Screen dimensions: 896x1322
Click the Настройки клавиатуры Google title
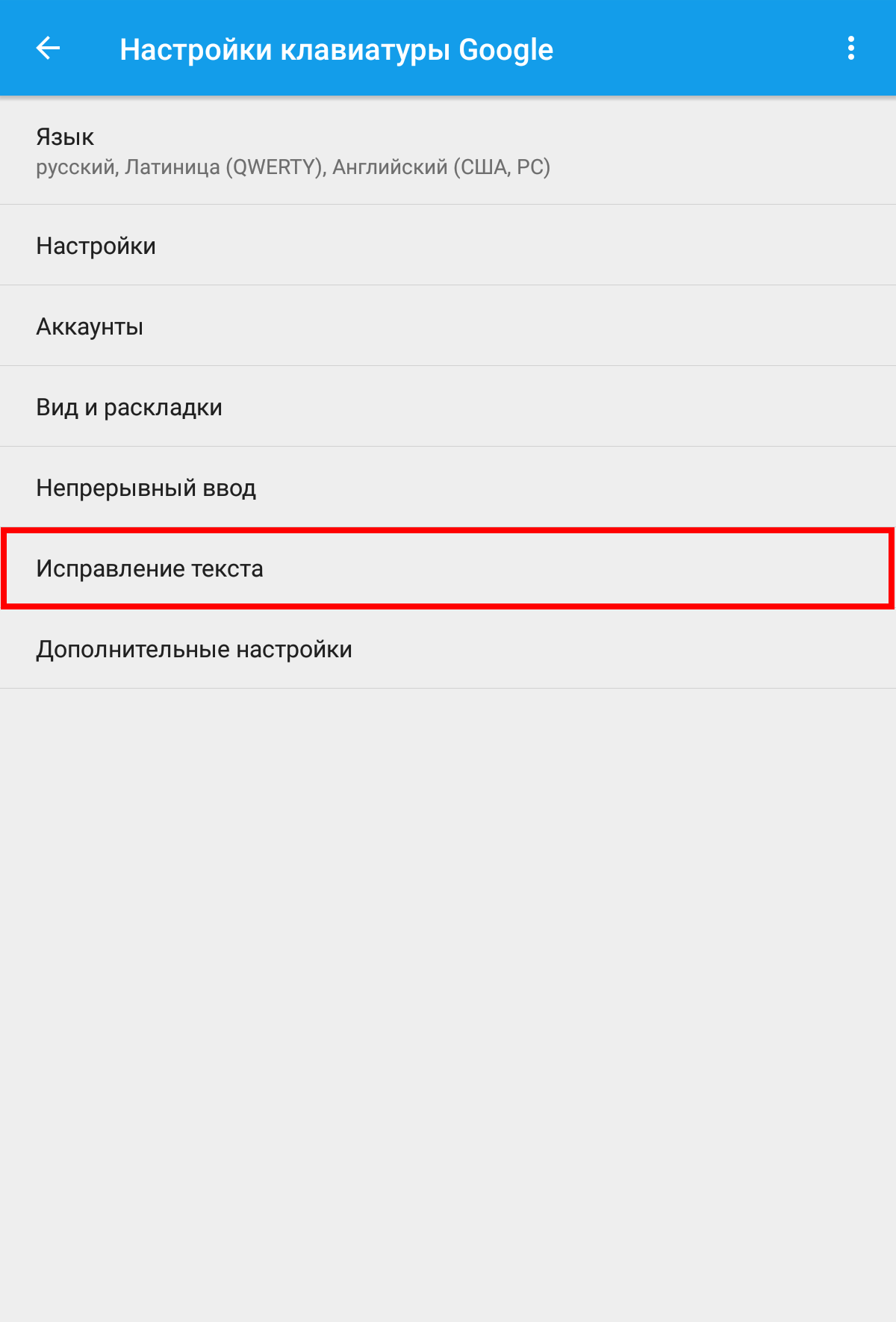[x=337, y=50]
